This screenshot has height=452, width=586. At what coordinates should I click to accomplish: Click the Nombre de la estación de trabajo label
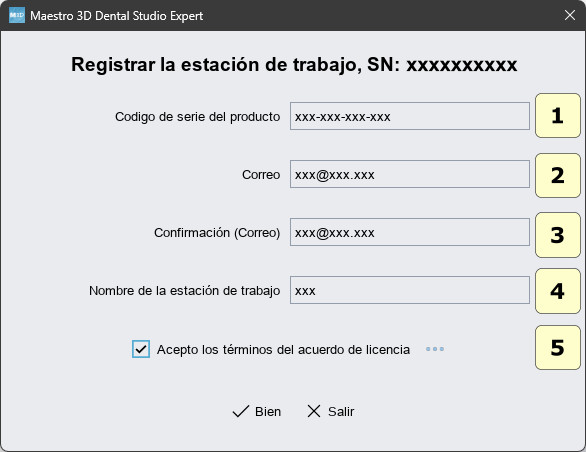coord(184,290)
